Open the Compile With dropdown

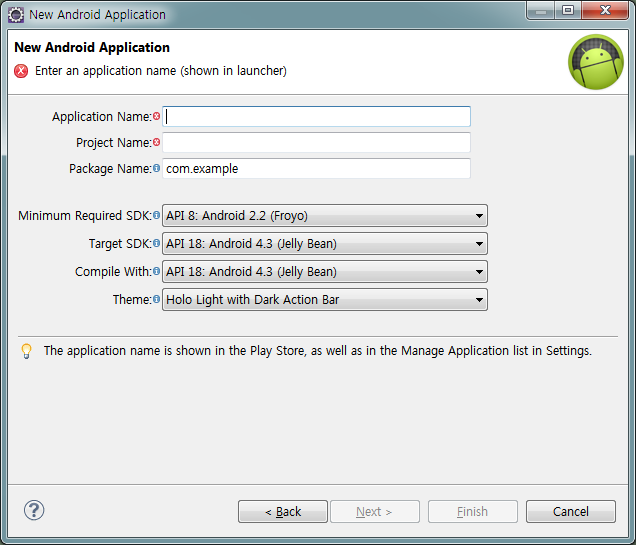tap(324, 271)
